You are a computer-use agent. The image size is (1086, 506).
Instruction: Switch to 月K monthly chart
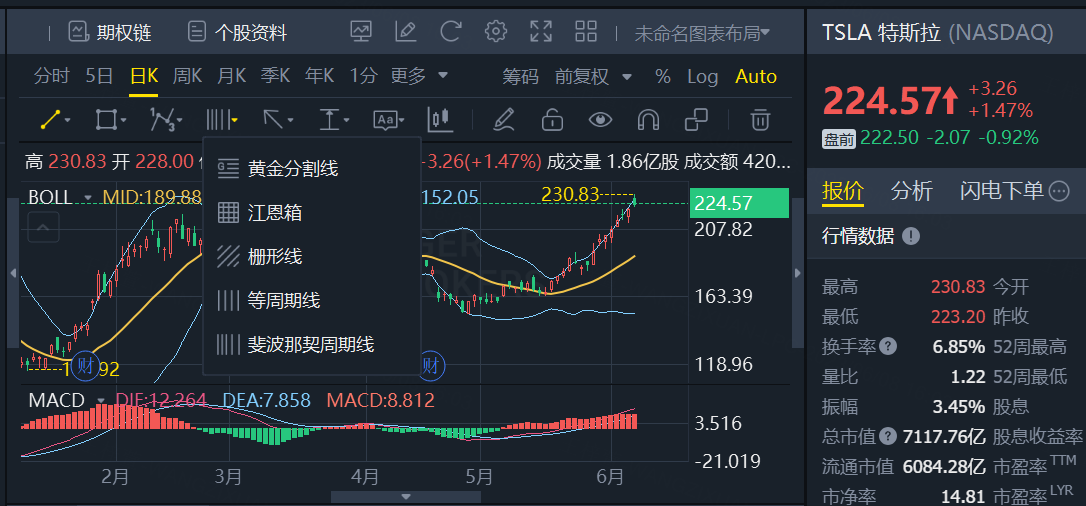[231, 76]
